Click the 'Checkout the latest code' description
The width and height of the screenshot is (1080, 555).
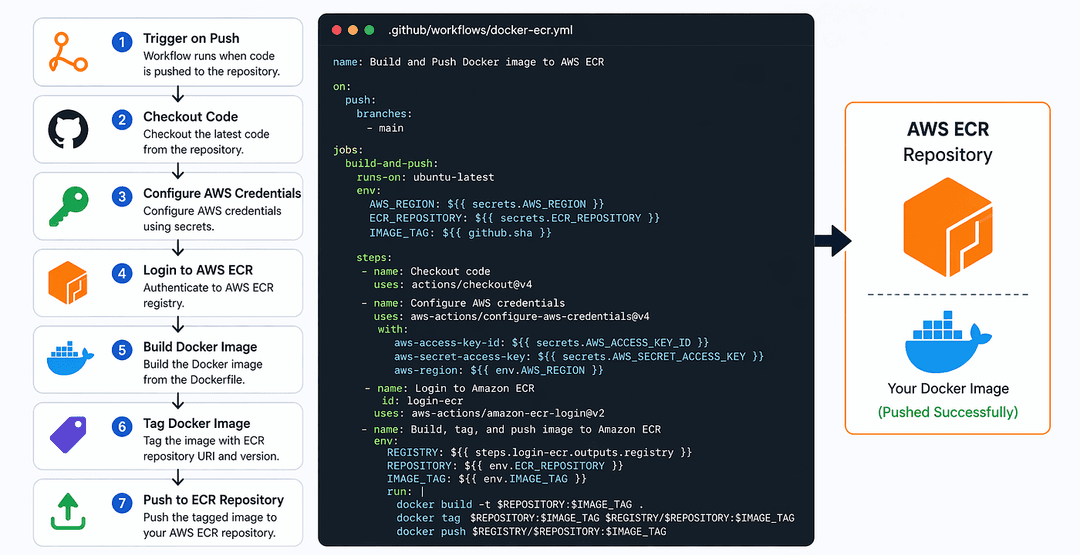pos(207,134)
